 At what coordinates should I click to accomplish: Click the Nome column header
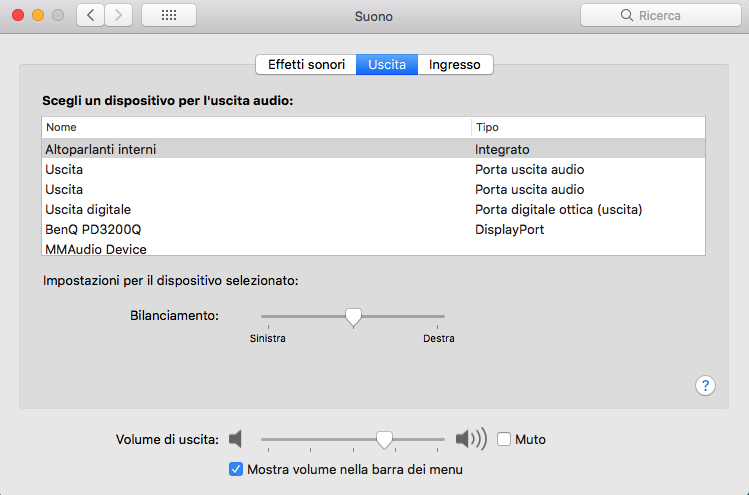(x=257, y=127)
